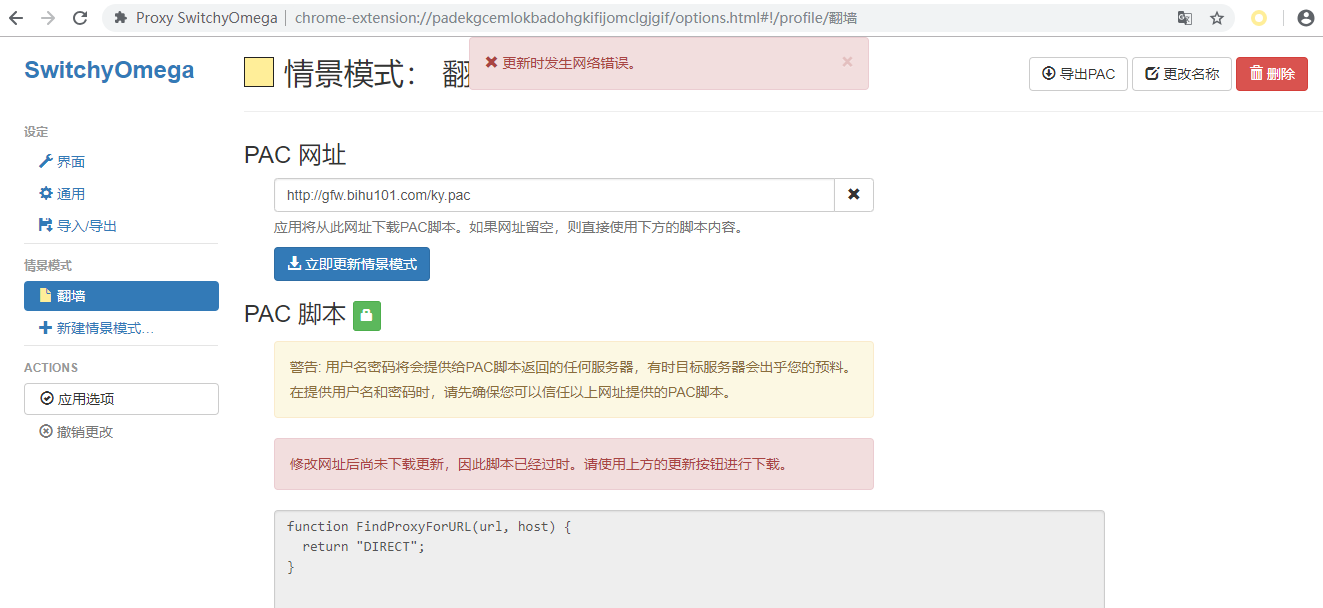
Task: Click the 更改名称 button
Action: (x=1182, y=74)
